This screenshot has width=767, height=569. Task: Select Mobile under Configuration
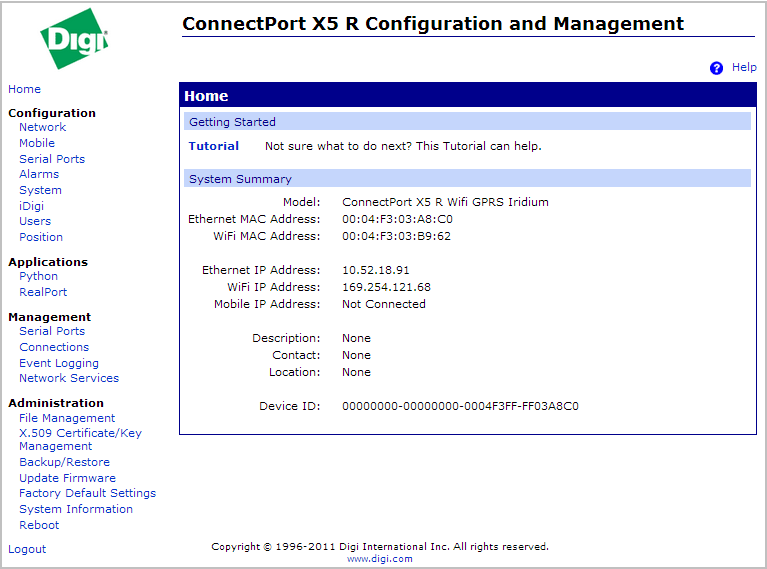[37, 143]
